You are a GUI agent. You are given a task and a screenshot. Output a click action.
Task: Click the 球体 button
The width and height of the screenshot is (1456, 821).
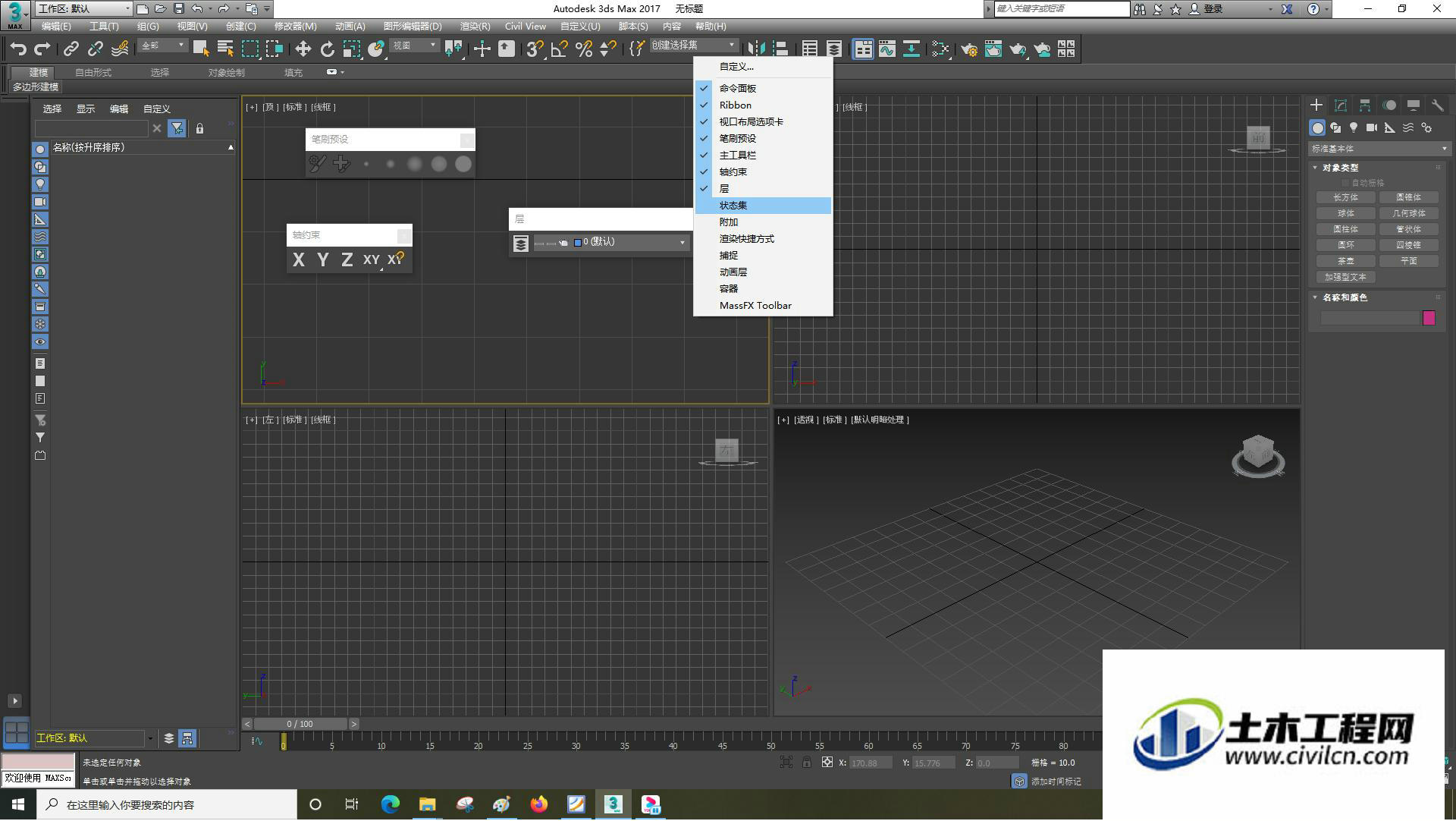point(1346,213)
